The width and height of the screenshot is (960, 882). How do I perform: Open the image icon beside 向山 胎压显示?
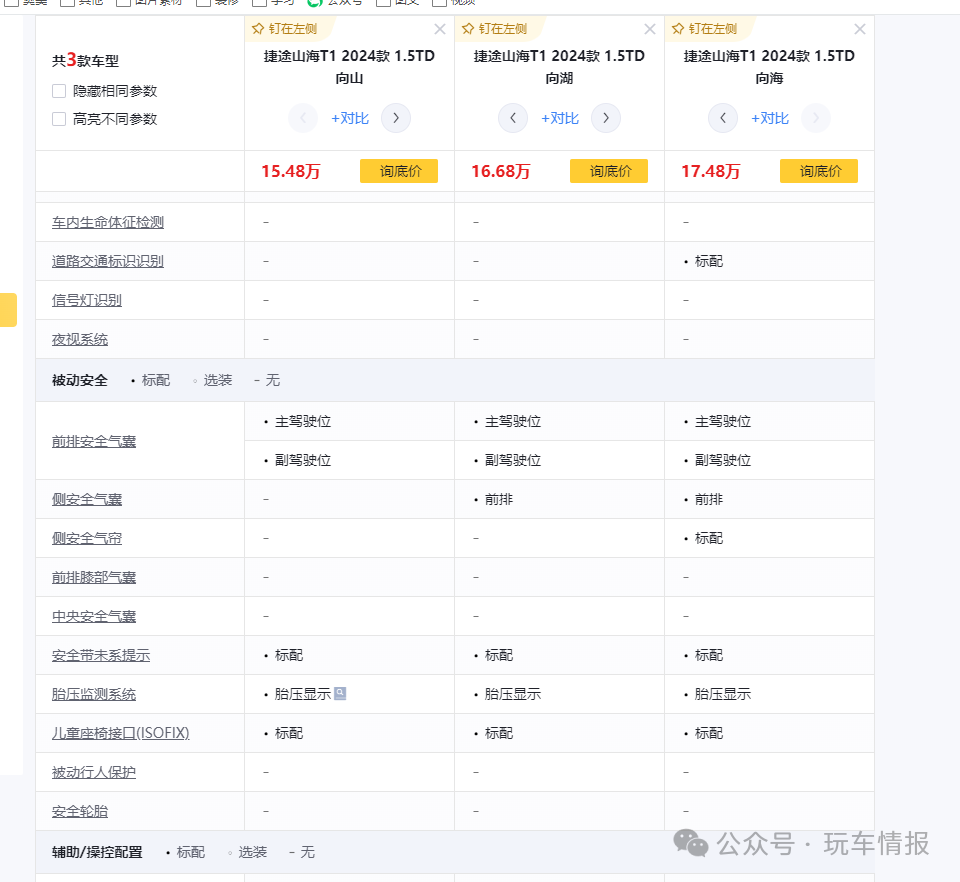tap(340, 693)
